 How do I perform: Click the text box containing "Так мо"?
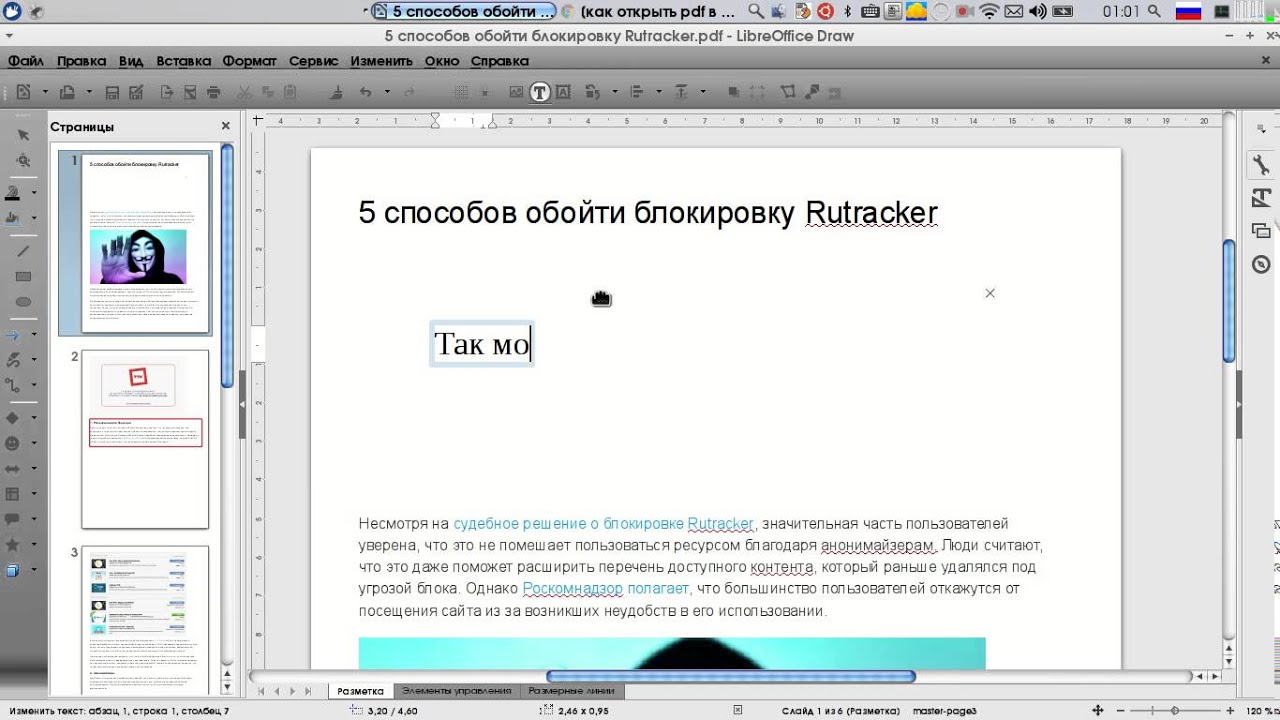pos(482,344)
